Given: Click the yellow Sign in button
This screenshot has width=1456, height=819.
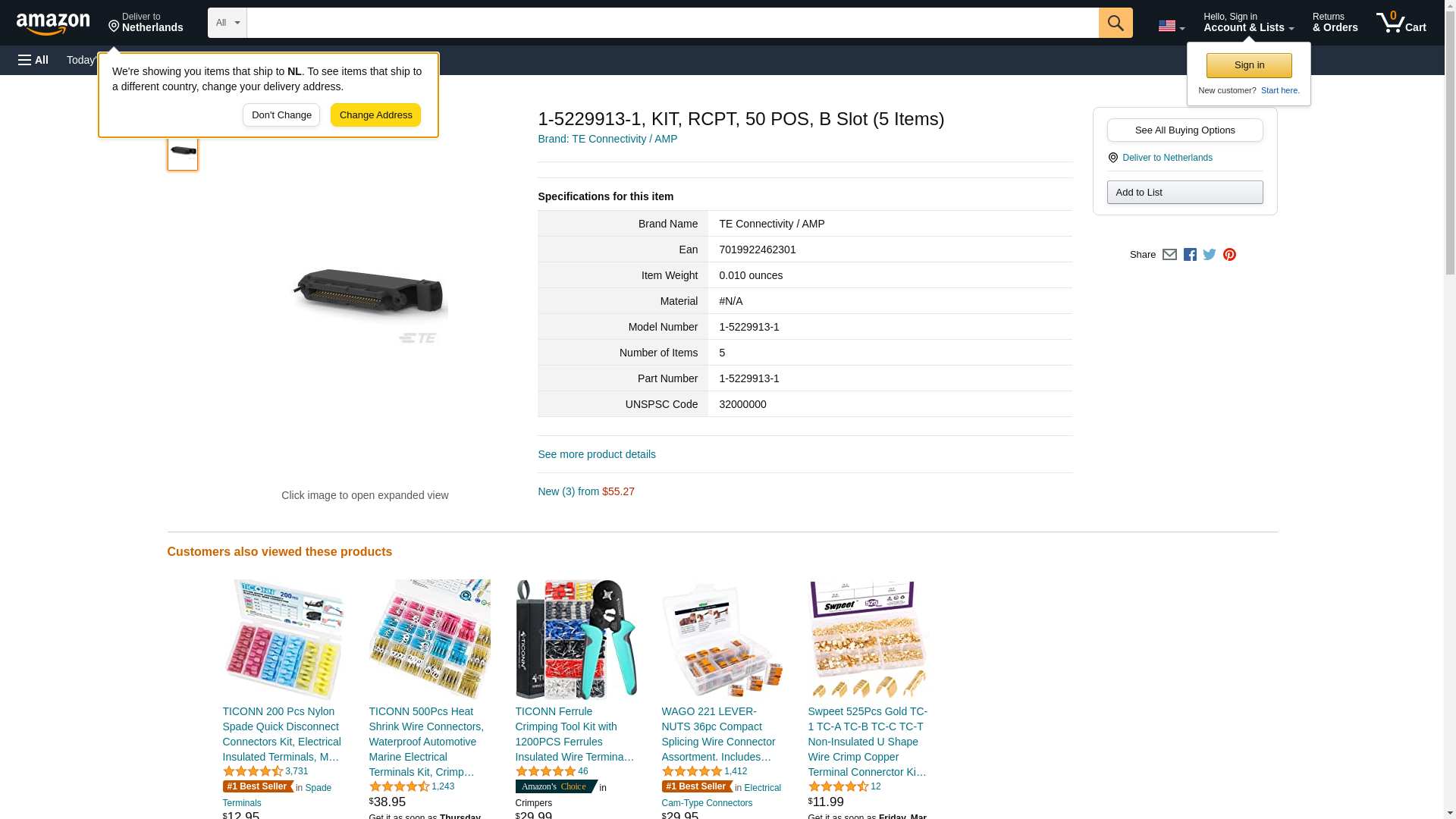Looking at the screenshot, I should [x=1249, y=65].
